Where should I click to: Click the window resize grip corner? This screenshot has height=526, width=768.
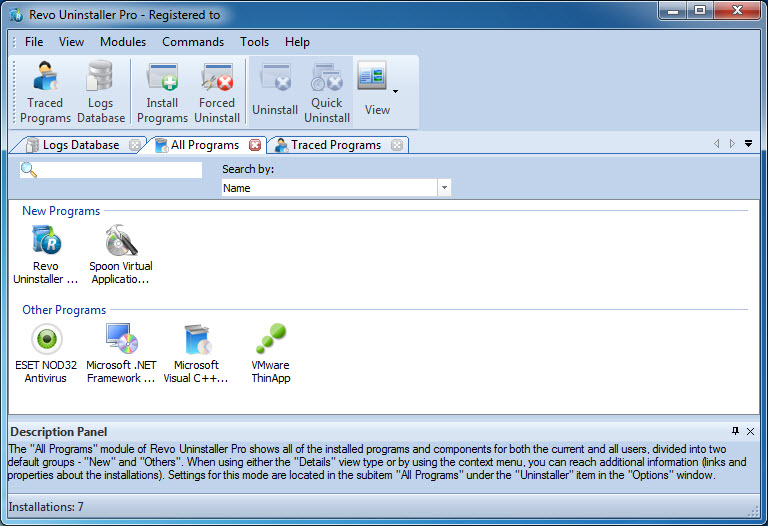click(754, 511)
